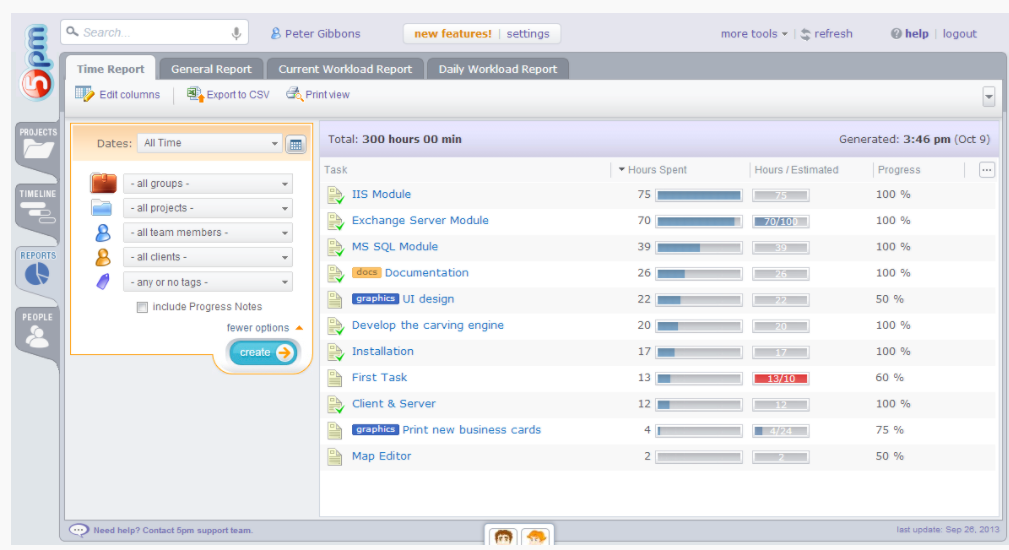Open the People sidebar section
The height and width of the screenshot is (550, 1009).
point(38,331)
